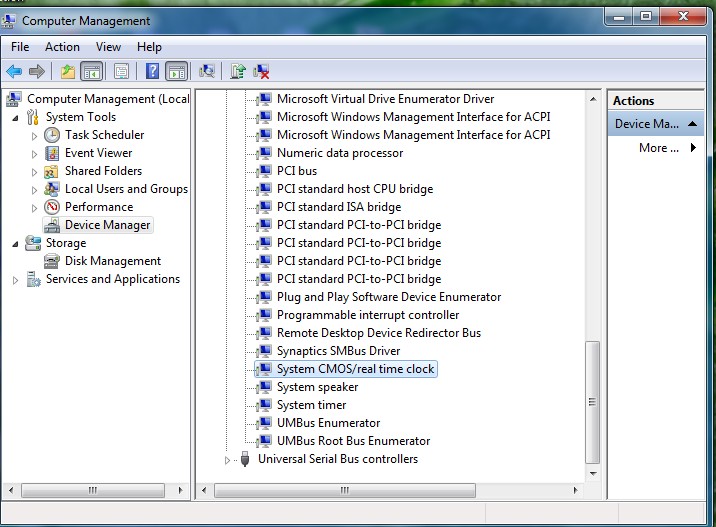The image size is (716, 527).
Task: Click the Task Scheduler clock icon
Action: [x=52, y=135]
